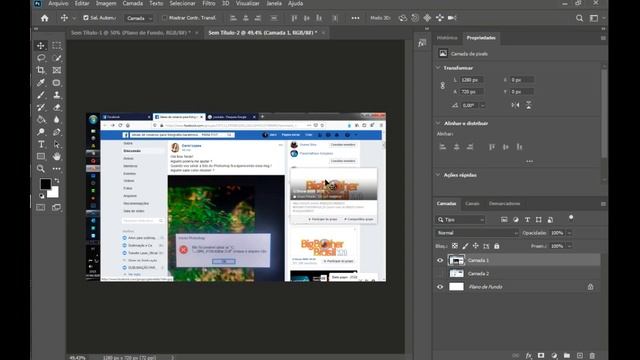640x360 pixels.
Task: Toggle lock transparent pixels
Action: tap(455, 246)
